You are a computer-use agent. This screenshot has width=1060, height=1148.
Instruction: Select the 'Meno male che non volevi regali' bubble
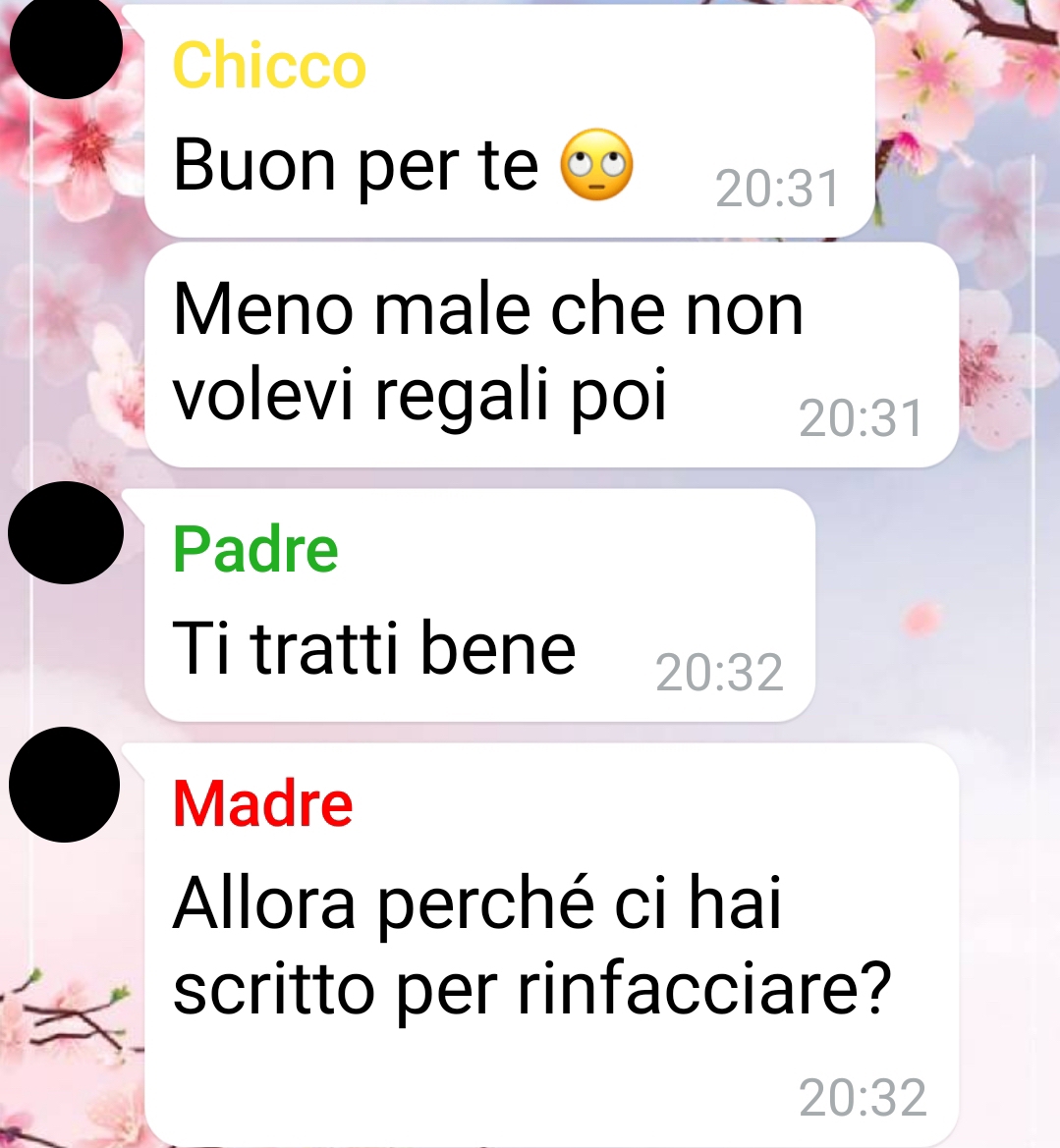coord(551,355)
